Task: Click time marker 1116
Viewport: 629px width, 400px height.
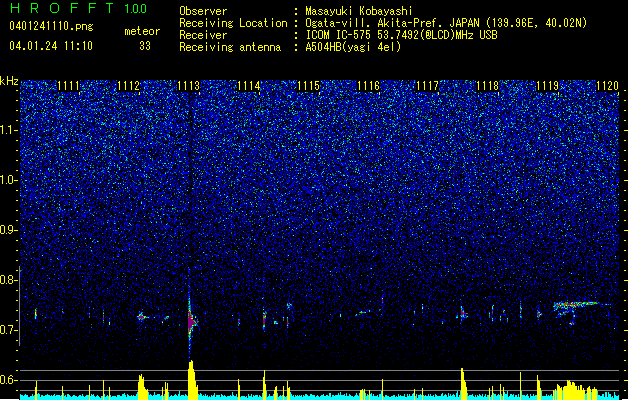Action: pos(368,86)
